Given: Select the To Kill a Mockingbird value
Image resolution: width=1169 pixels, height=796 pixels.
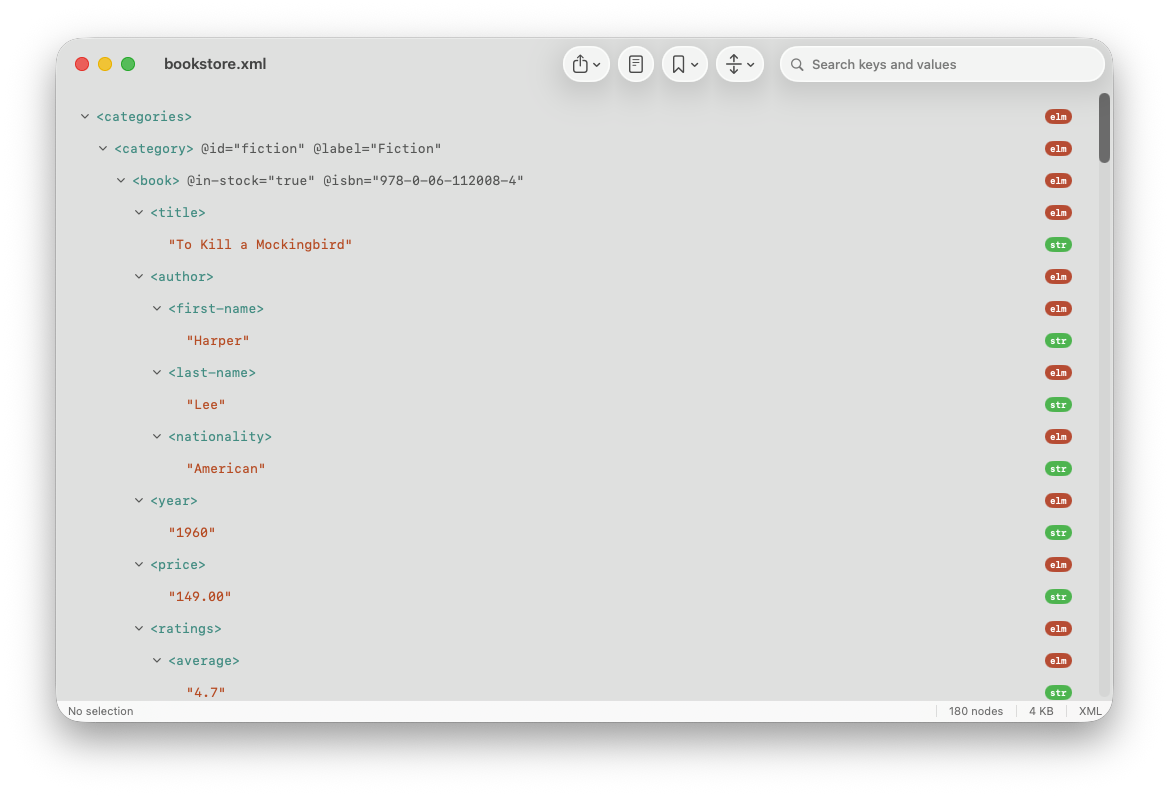Looking at the screenshot, I should coord(260,244).
